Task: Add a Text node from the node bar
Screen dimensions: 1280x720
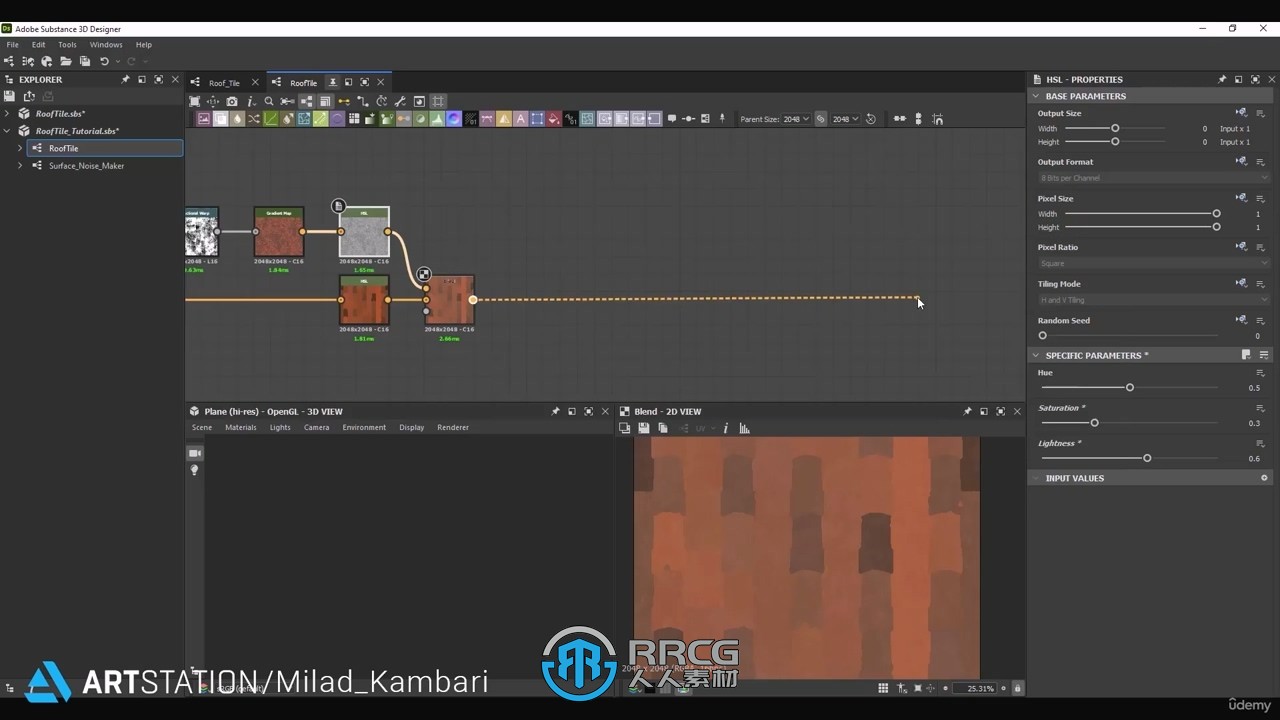Action: 521,119
